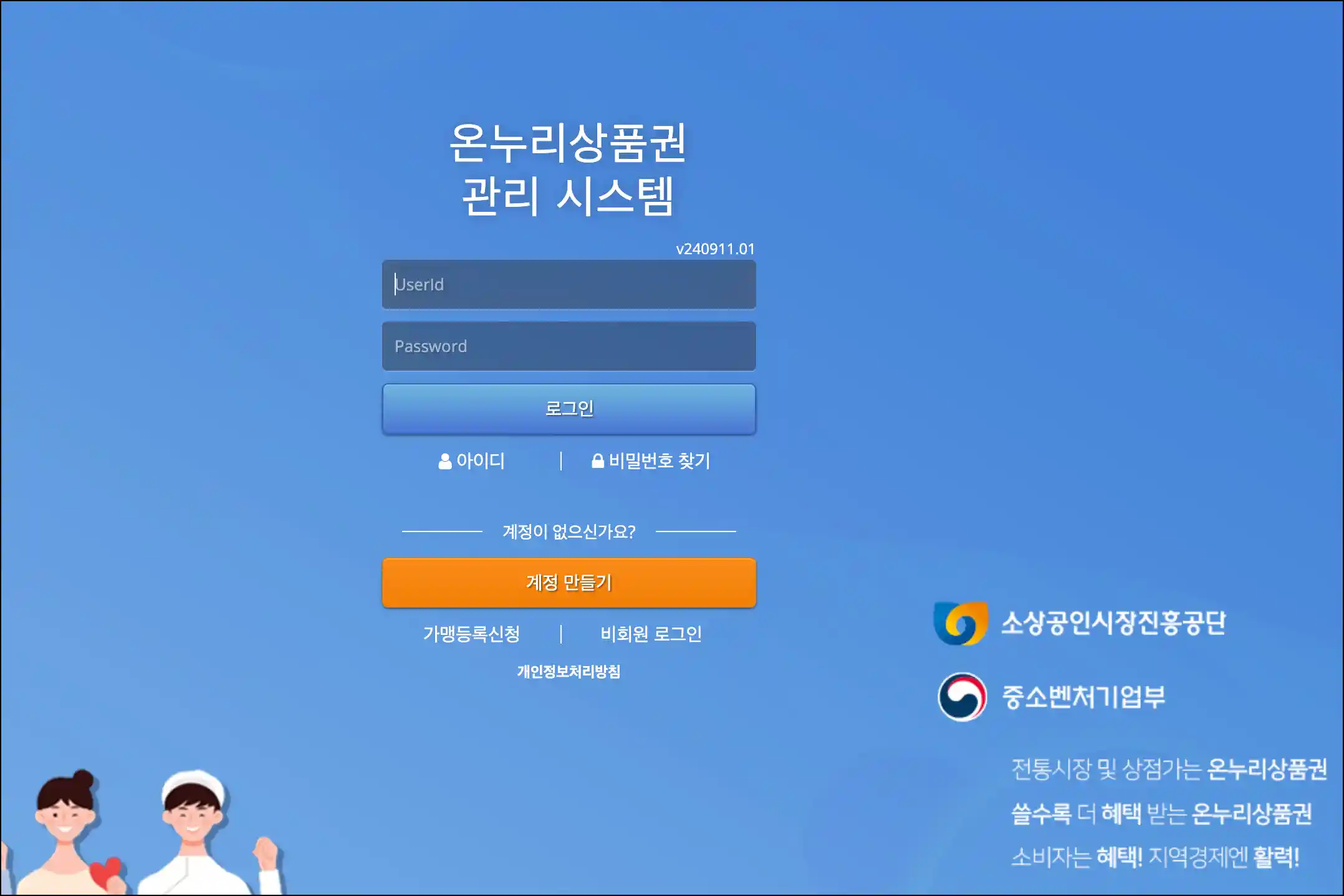Click the 로그인 login button

click(569, 409)
